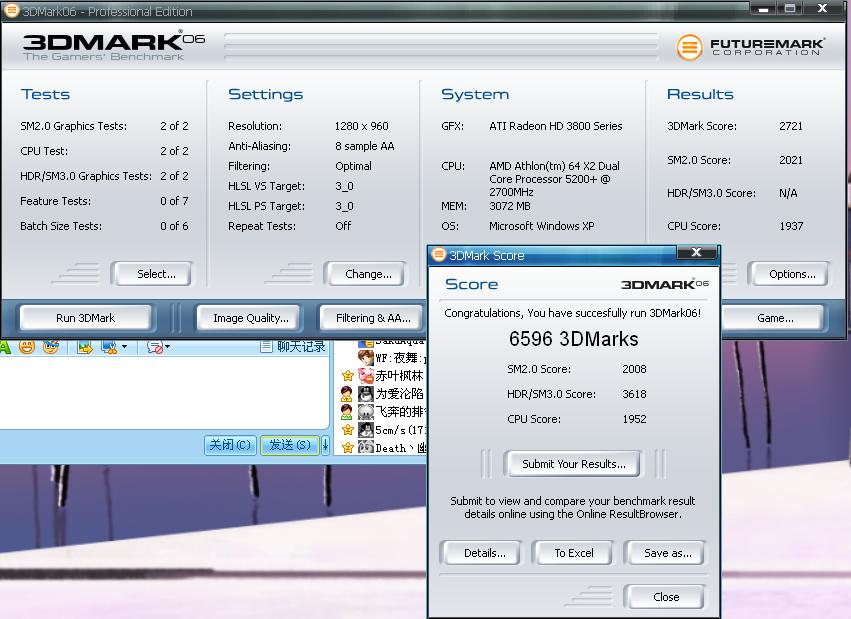The image size is (851, 619).
Task: Open Image Quality settings
Action: tap(250, 318)
